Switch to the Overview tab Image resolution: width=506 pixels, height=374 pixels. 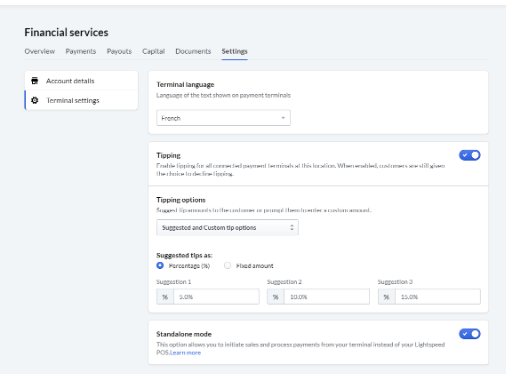40,51
